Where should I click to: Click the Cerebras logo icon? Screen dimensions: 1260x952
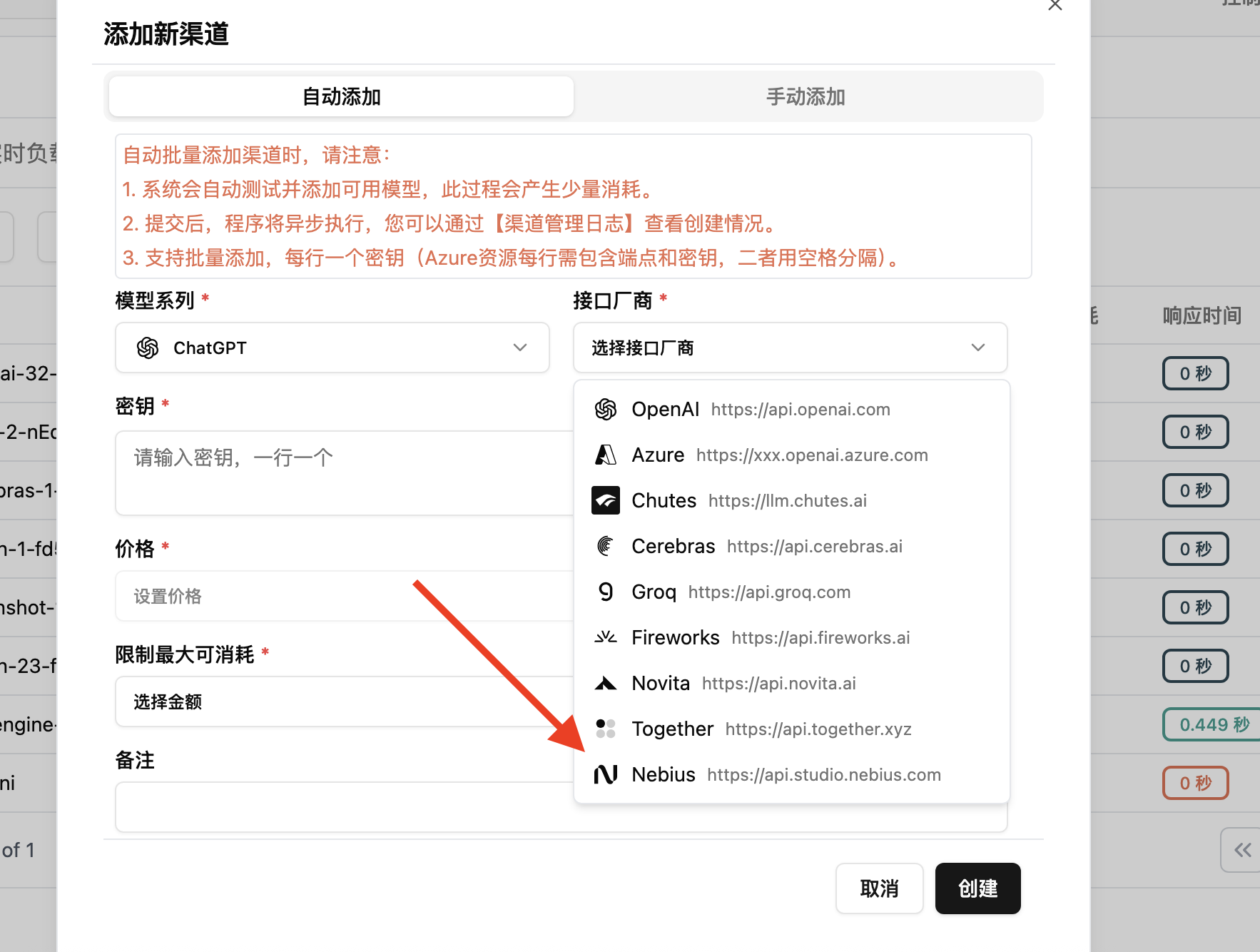click(x=605, y=547)
